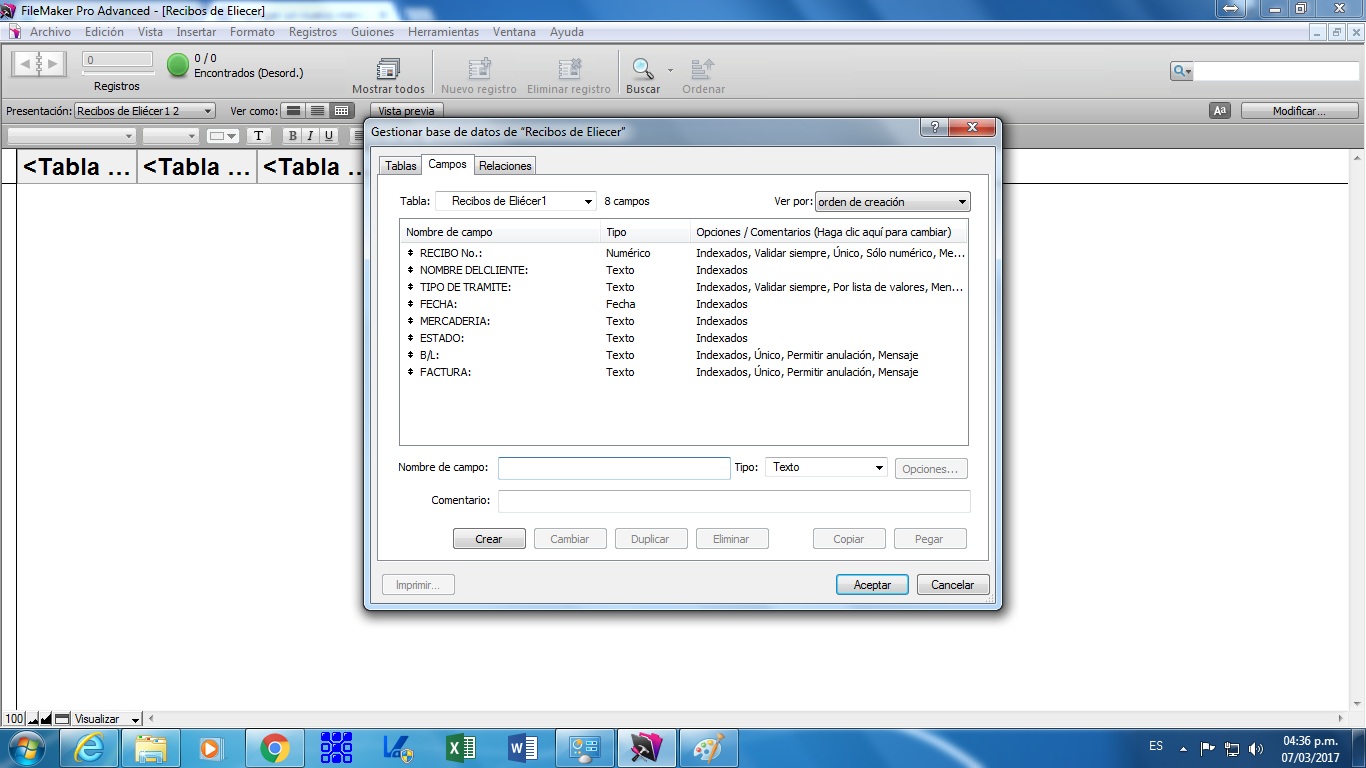Click the T text color button
The image size is (1366, 768).
click(258, 136)
